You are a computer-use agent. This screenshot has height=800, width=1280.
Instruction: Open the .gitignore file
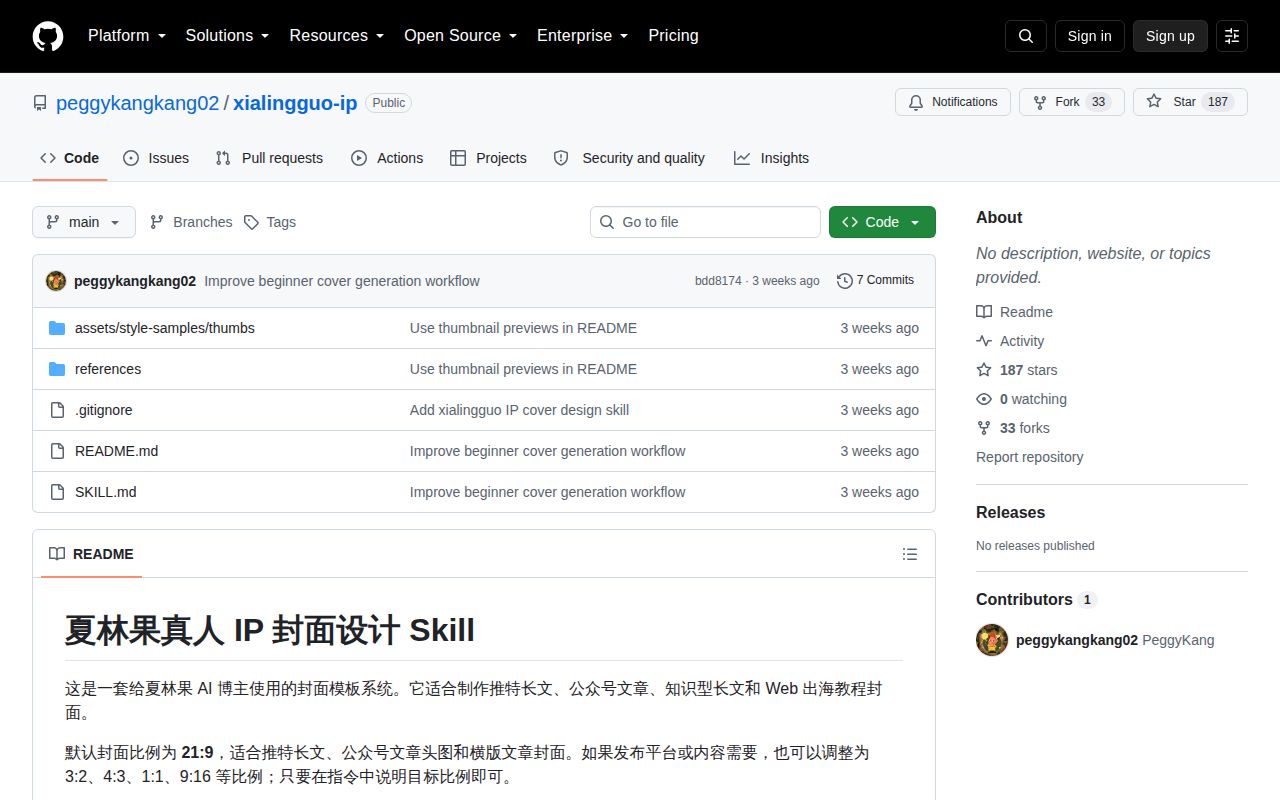pyautogui.click(x=104, y=410)
